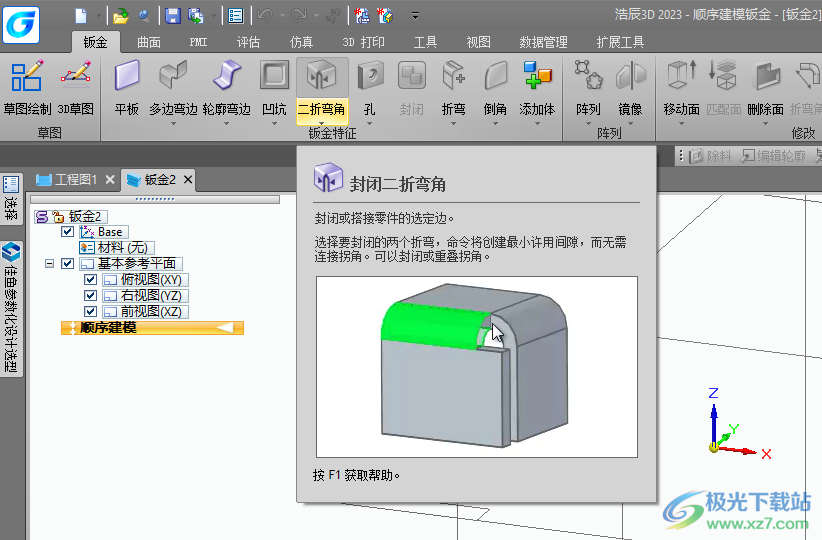The width and height of the screenshot is (822, 540).
Task: Toggle the 前视图(XZ) plane checkbox
Action: pyautogui.click(x=90, y=311)
